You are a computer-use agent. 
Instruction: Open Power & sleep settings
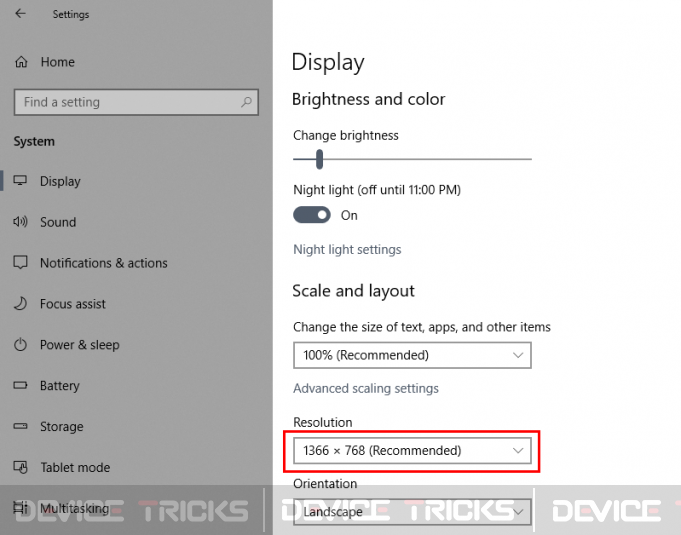79,345
